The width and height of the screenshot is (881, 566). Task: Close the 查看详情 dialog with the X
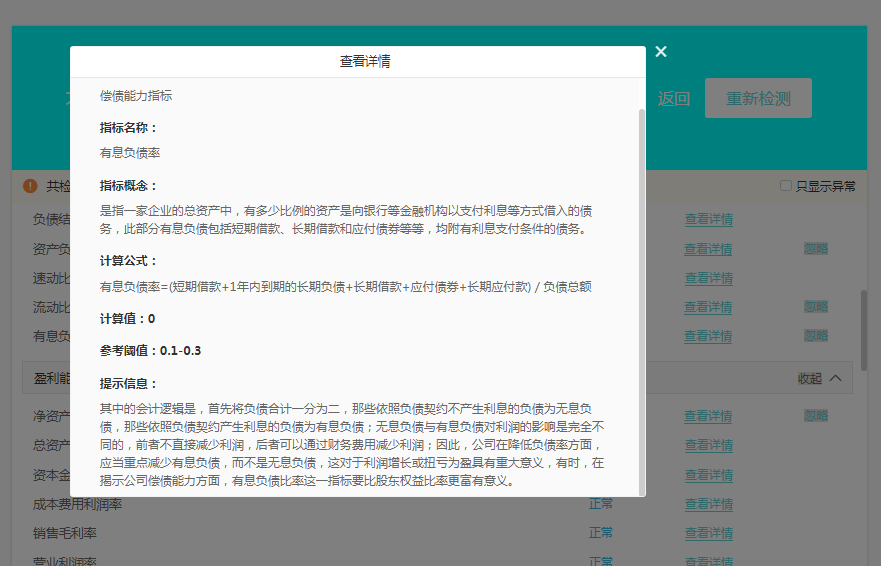coord(661,52)
